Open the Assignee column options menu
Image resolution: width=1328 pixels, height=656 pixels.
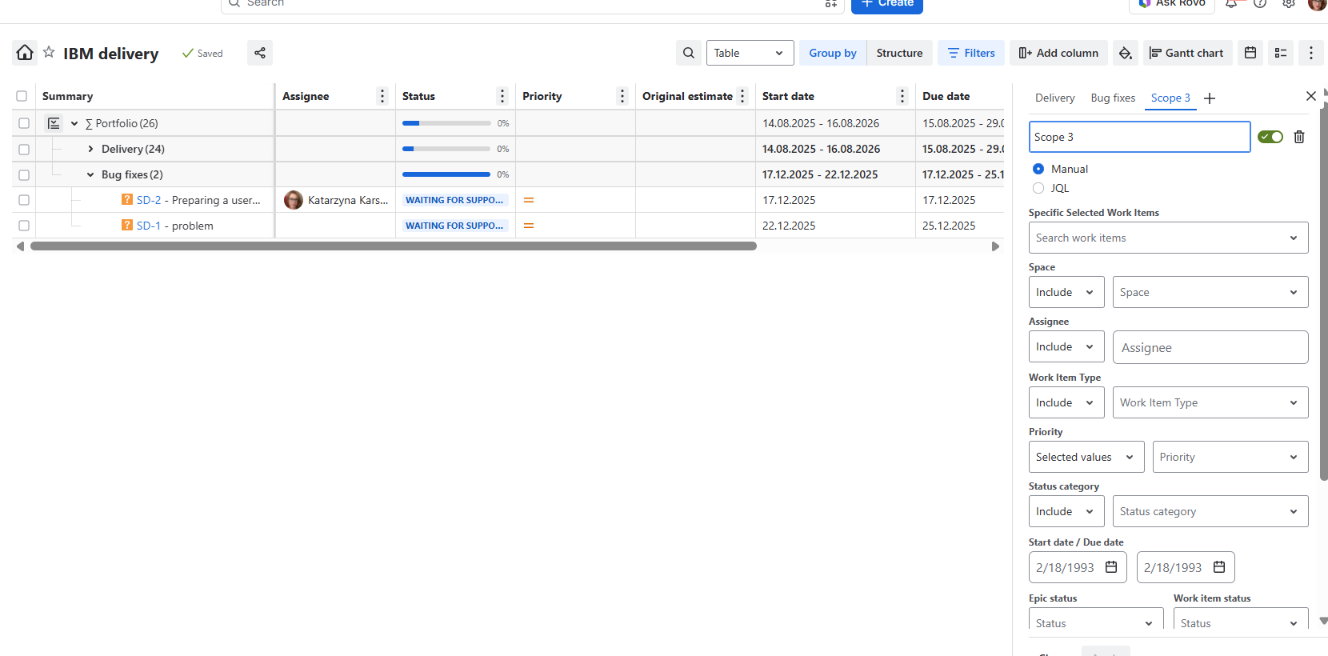click(x=382, y=96)
